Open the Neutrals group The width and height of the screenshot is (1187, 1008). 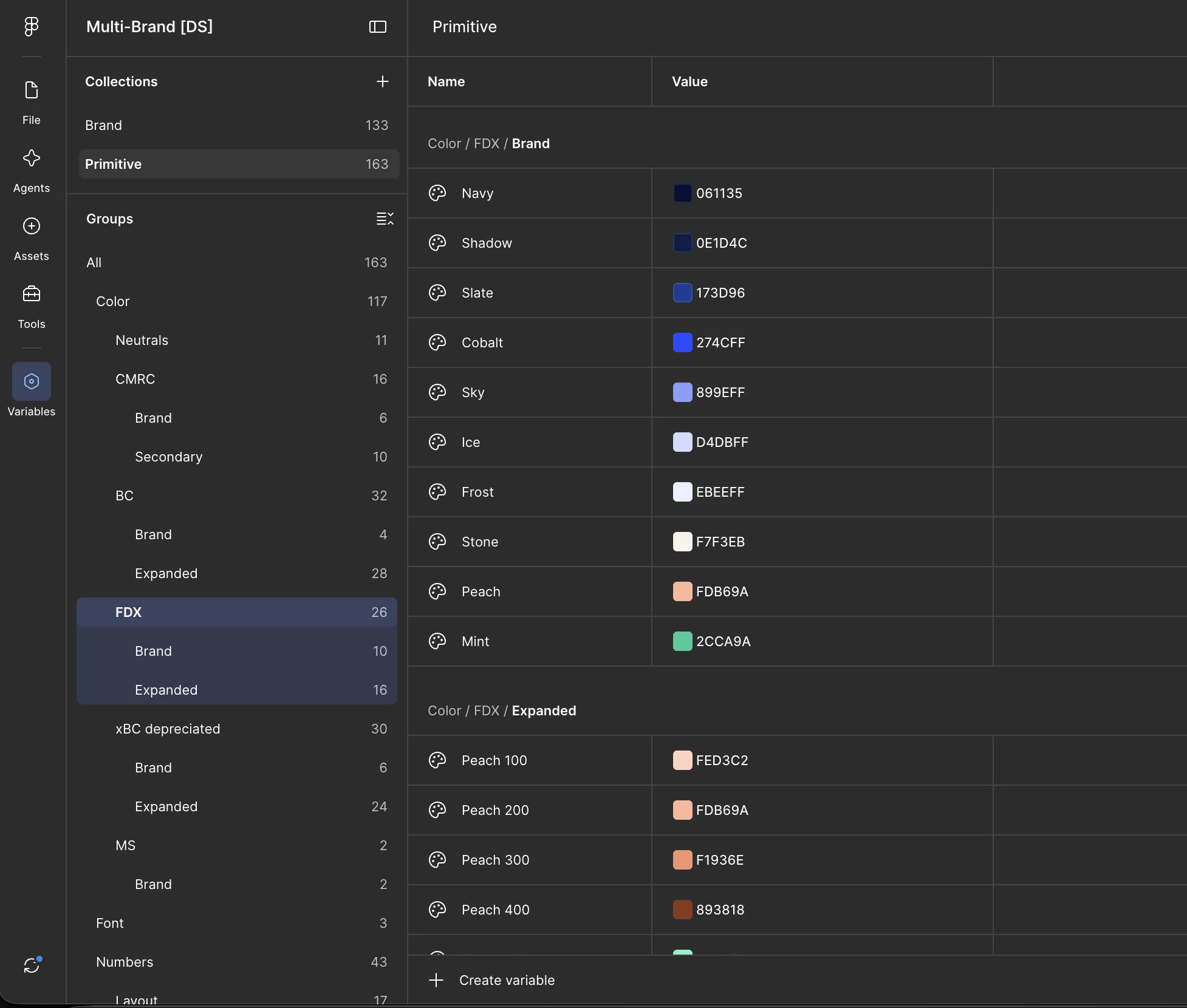pos(237,340)
